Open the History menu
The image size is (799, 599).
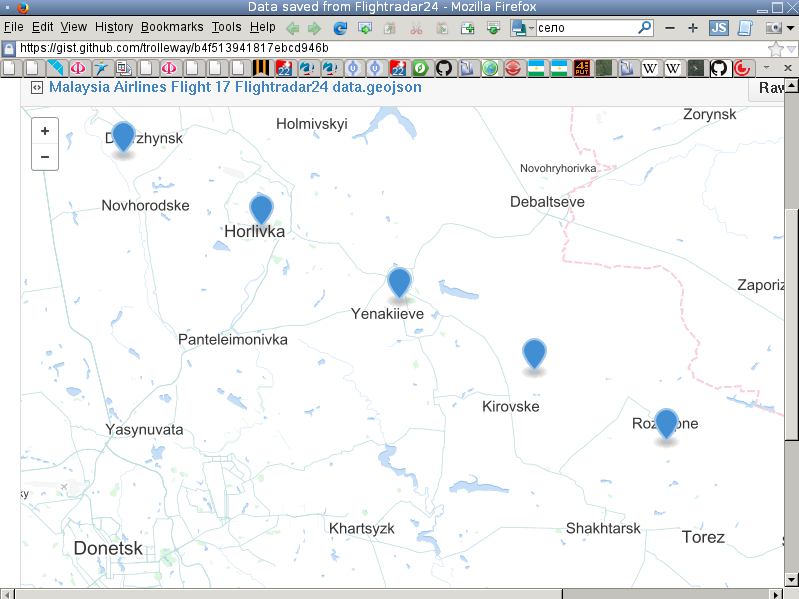[x=114, y=27]
